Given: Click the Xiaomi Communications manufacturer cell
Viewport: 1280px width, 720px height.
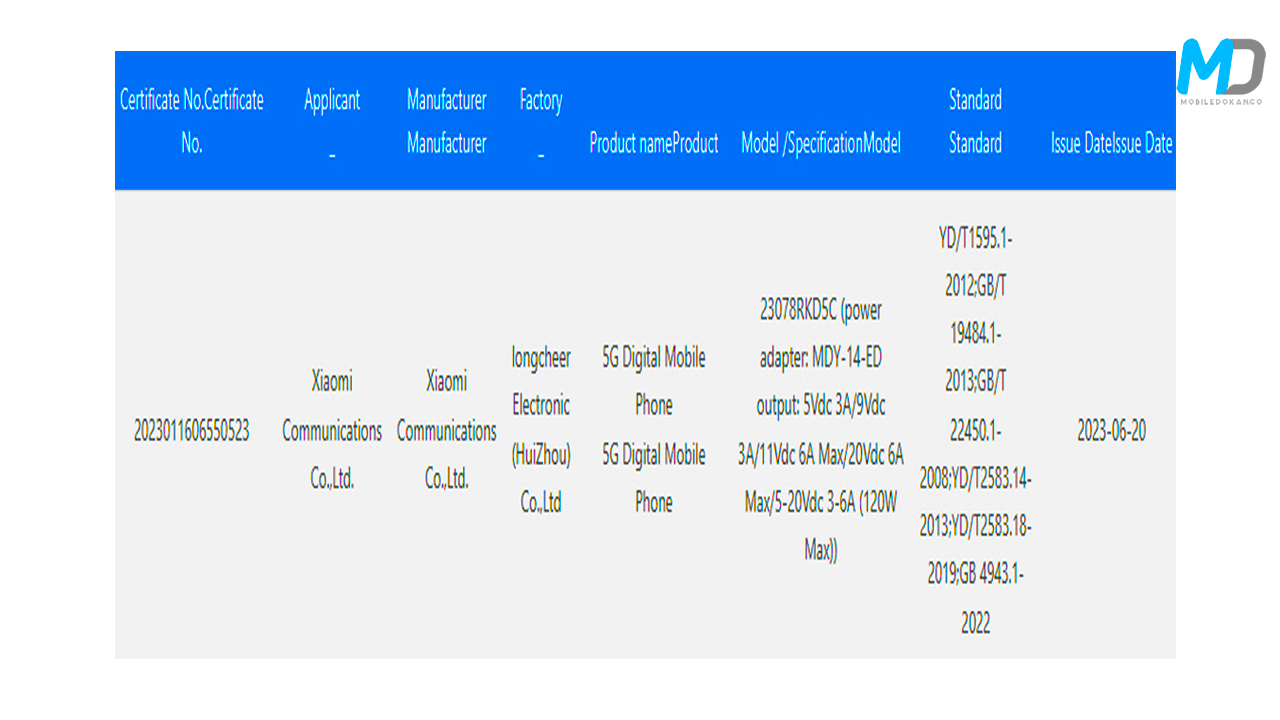Looking at the screenshot, I should (446, 431).
